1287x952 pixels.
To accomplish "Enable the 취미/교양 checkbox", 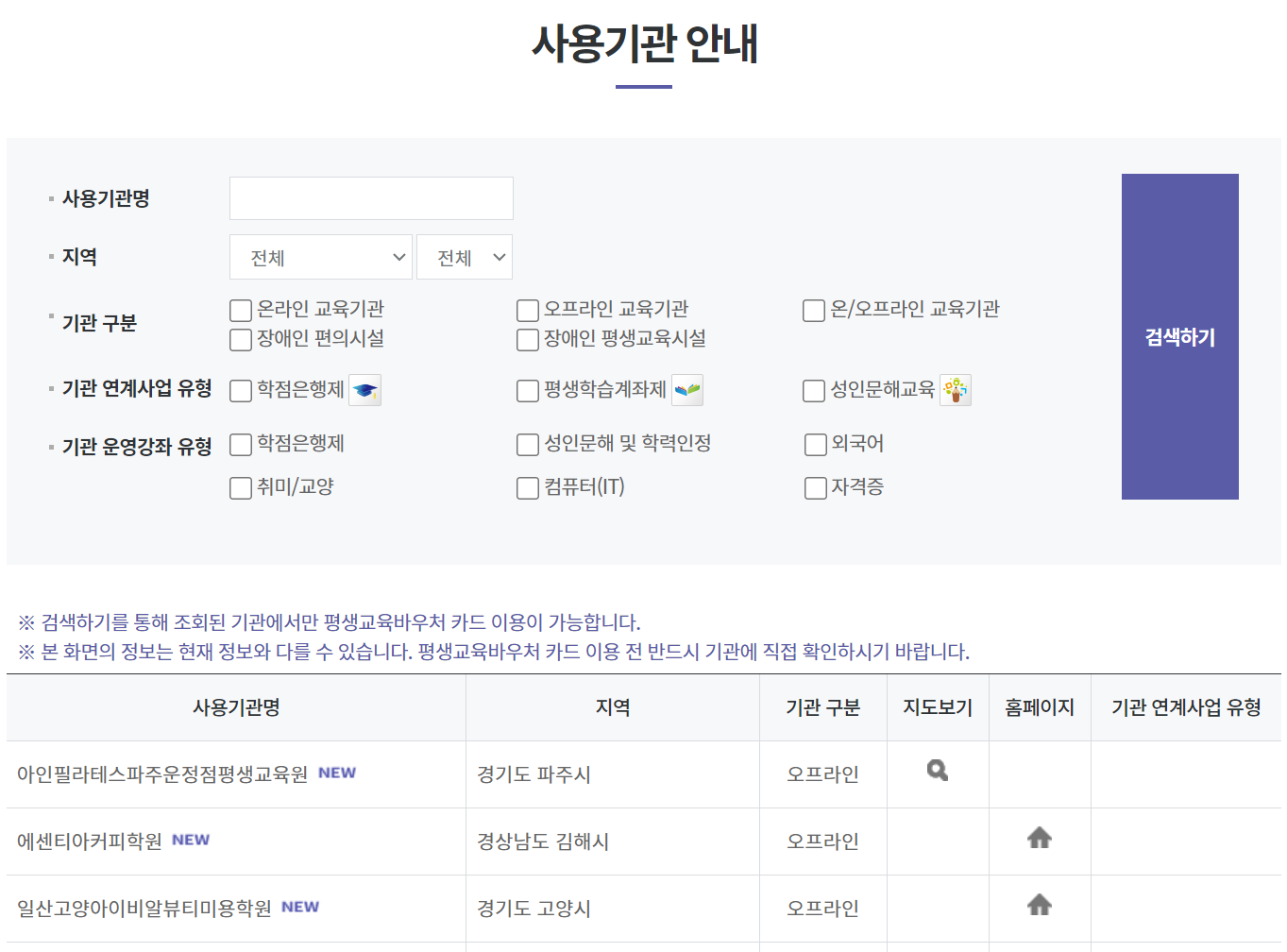I will [241, 487].
